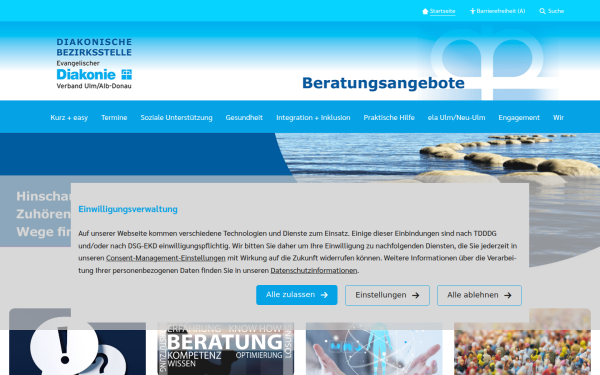Click the magnifier search icon
600x375 pixels.
542,11
